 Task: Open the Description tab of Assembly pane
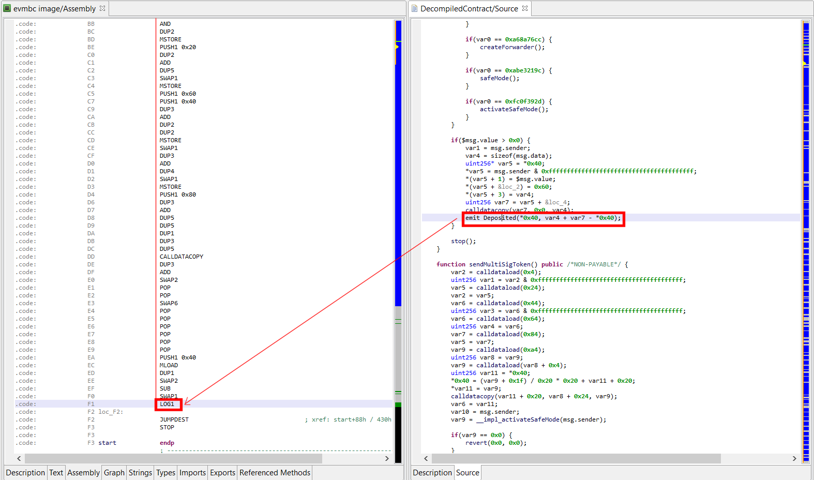25,473
